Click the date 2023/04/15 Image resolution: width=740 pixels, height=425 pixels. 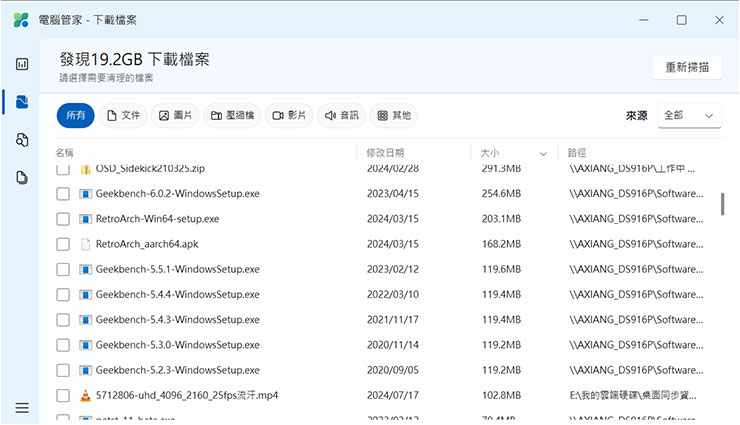[x=393, y=194]
